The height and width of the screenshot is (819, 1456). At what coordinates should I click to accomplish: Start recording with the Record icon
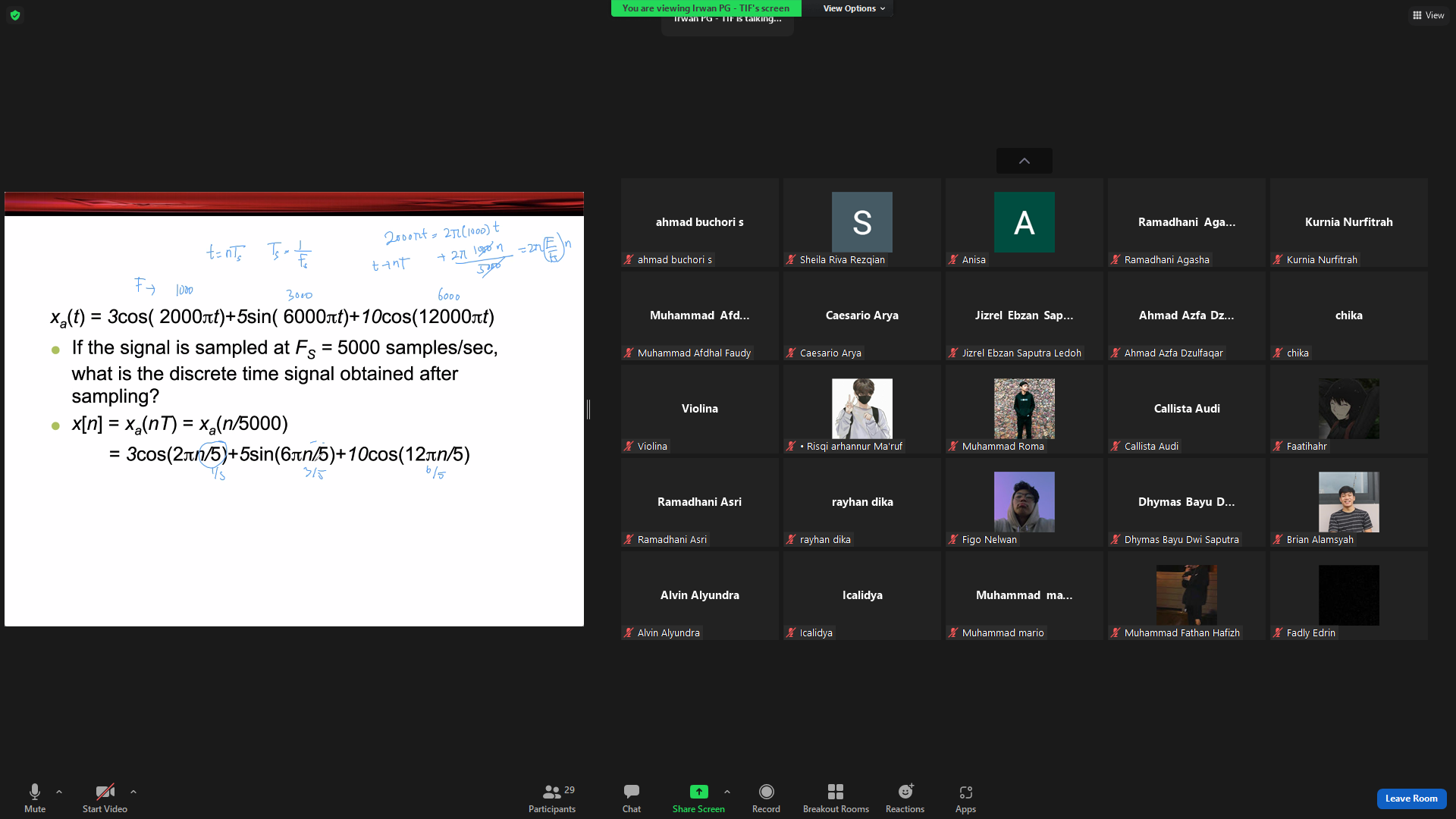coord(767,792)
